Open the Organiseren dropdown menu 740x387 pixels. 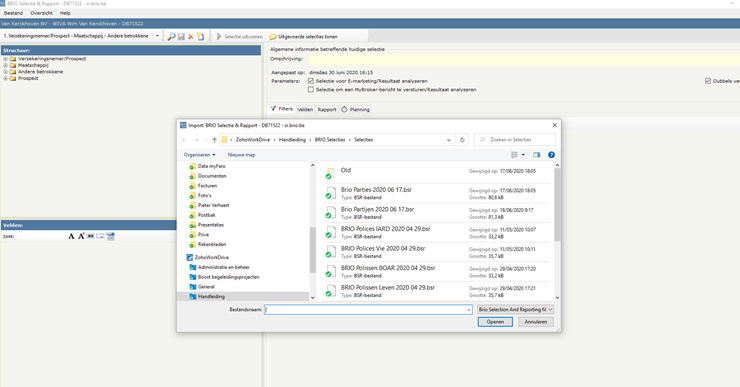click(x=200, y=155)
